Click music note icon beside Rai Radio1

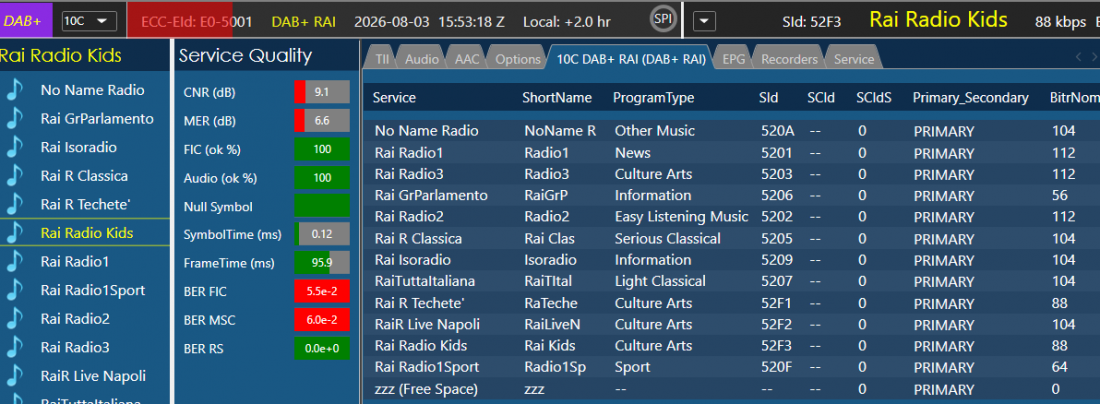pos(15,262)
